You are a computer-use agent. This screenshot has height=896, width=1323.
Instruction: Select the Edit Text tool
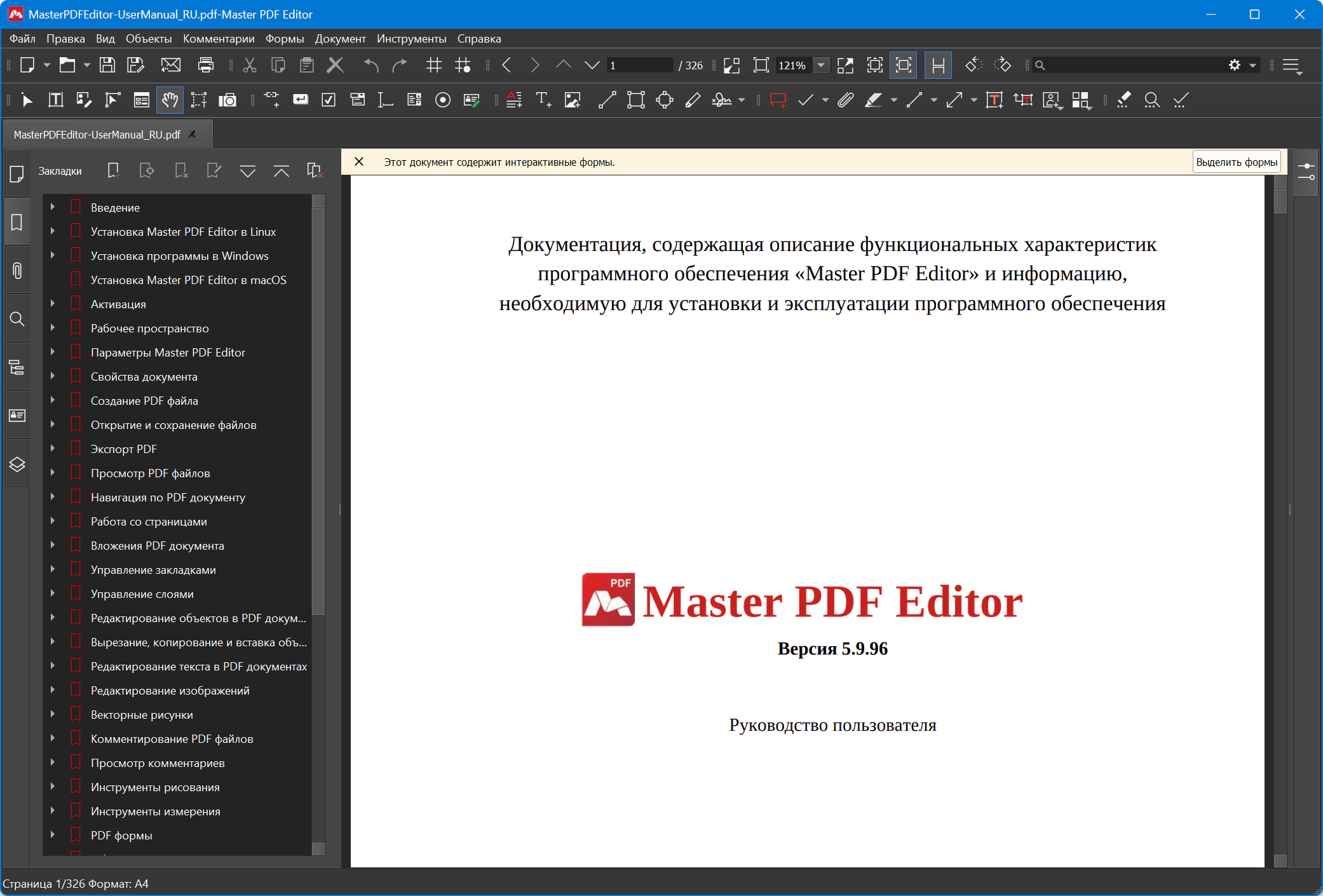click(56, 100)
